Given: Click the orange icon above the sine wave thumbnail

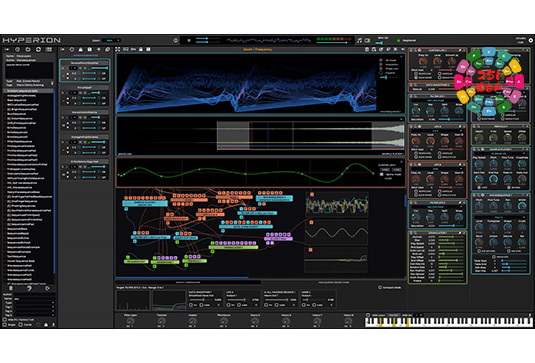Looking at the screenshot, I should tap(311, 222).
